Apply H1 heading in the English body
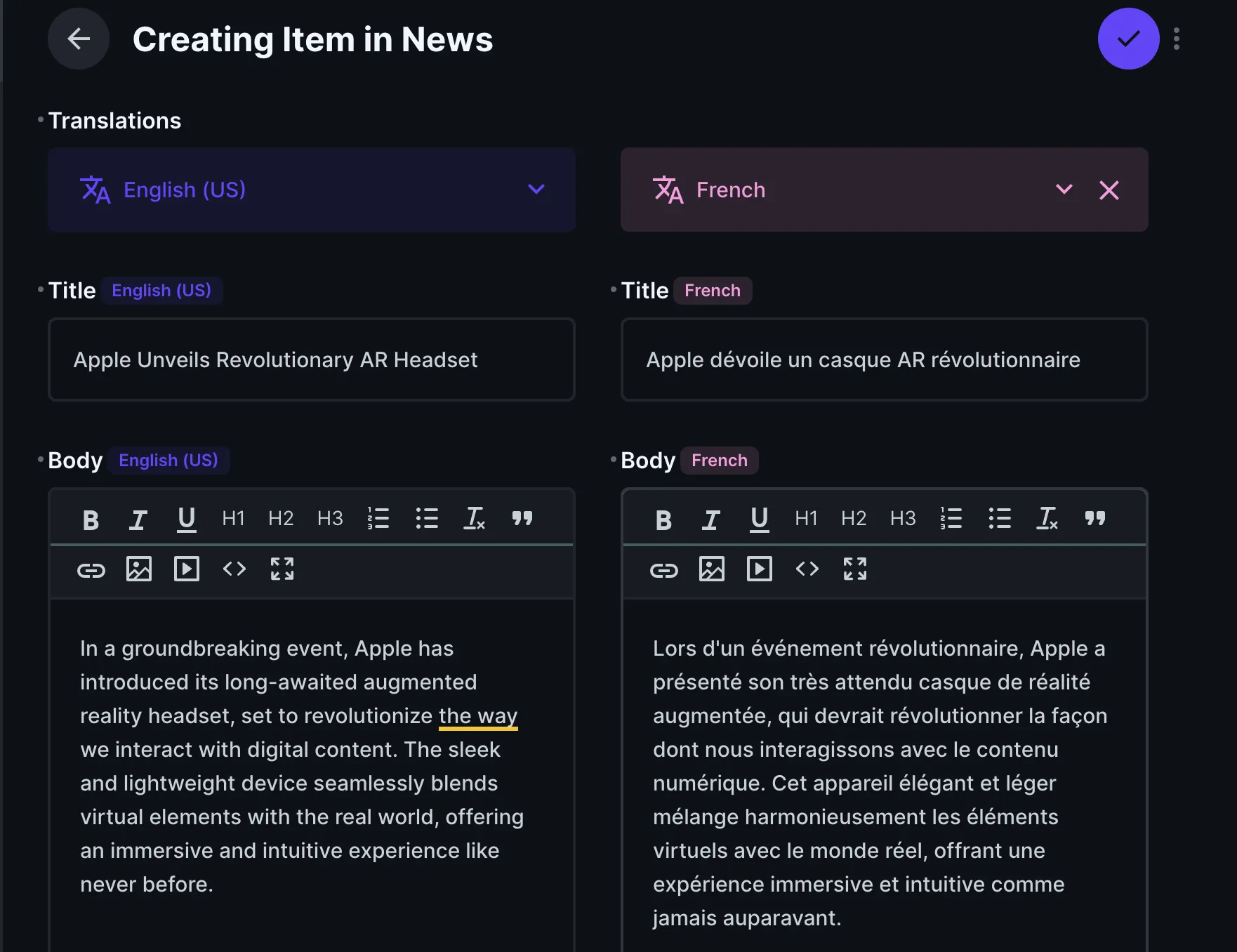Screen dimensions: 1237x952 (232, 519)
